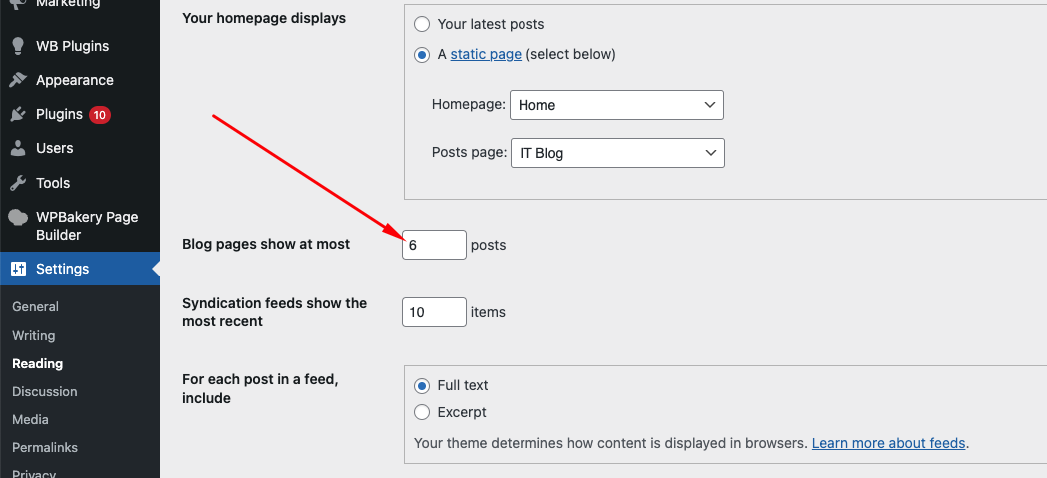The height and width of the screenshot is (478, 1047).
Task: Select the A static page radio option
Action: (x=422, y=55)
